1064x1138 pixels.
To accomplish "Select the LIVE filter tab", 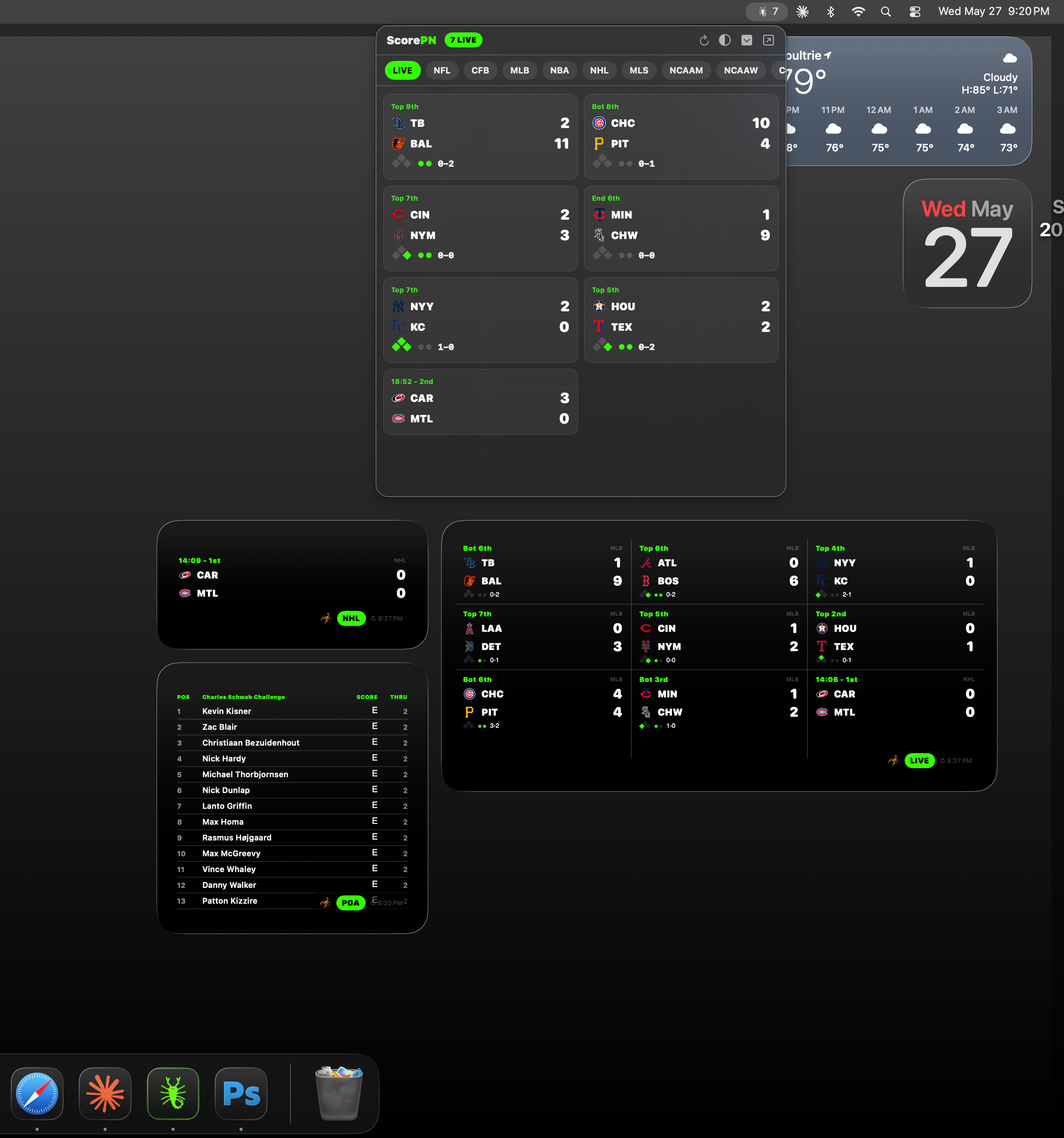I will (x=403, y=70).
